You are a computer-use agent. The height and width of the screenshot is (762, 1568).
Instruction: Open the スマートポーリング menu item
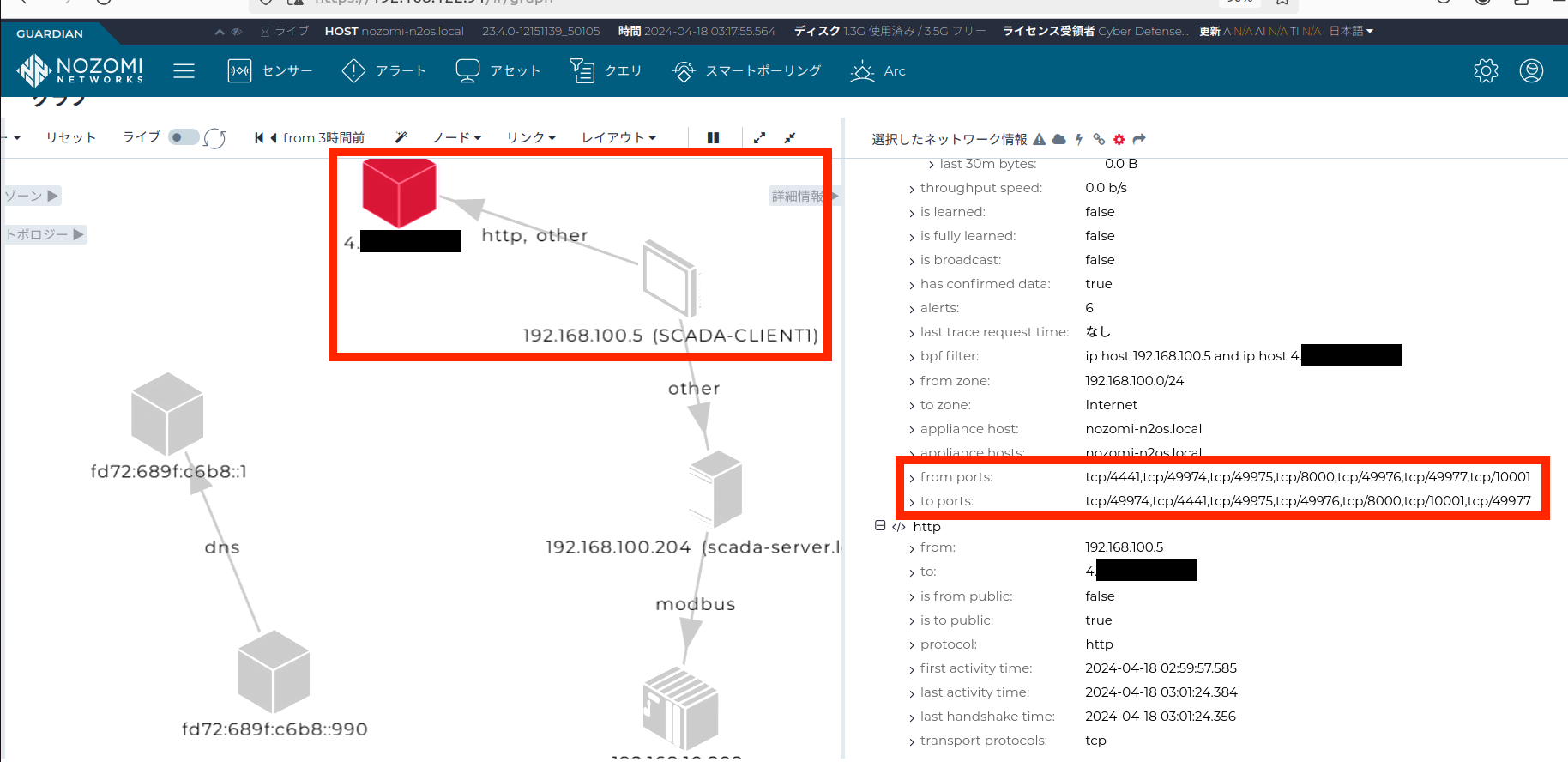[x=746, y=70]
